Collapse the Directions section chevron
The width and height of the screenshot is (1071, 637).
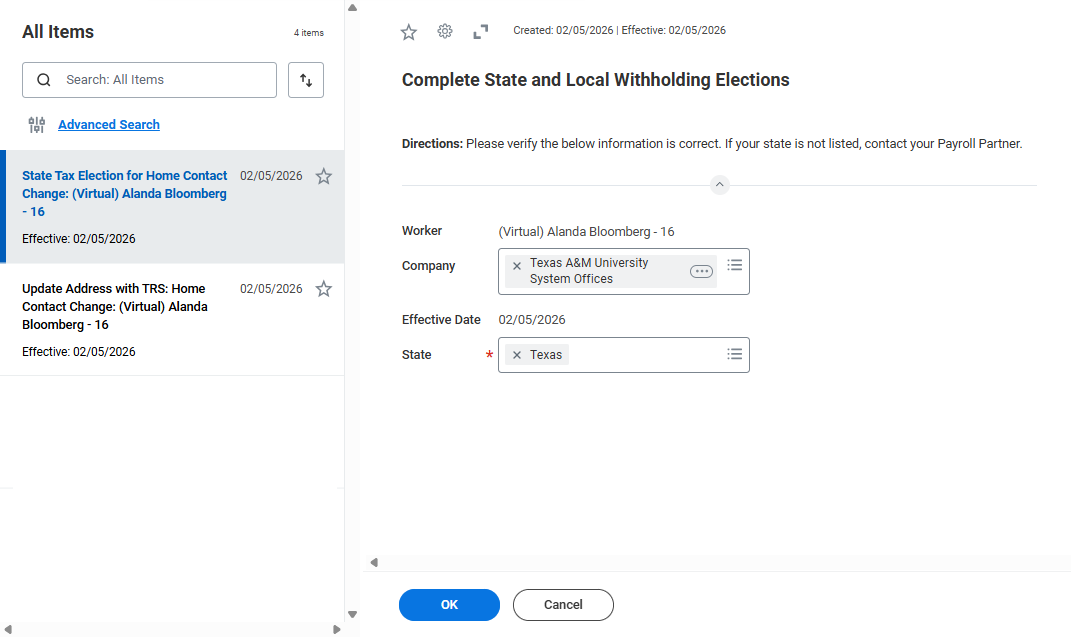pos(719,185)
